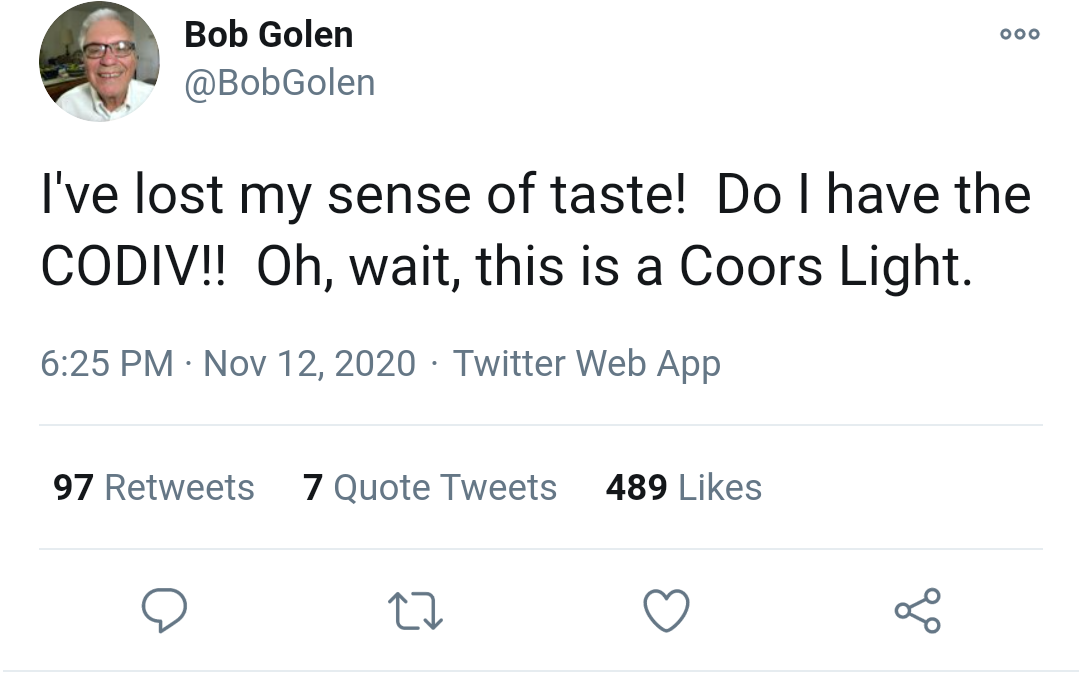The image size is (1080, 686).
Task: Click Bob Golen's profile picture
Action: tap(98, 60)
